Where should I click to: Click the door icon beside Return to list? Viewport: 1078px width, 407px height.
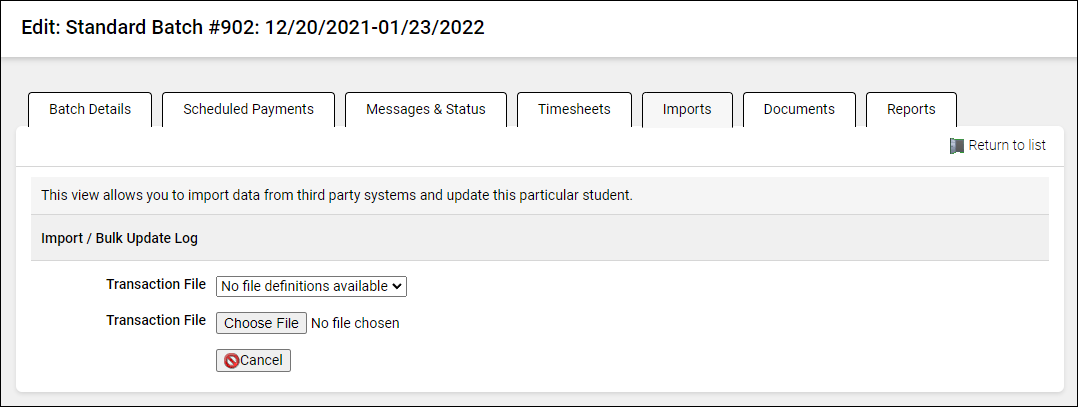(957, 146)
